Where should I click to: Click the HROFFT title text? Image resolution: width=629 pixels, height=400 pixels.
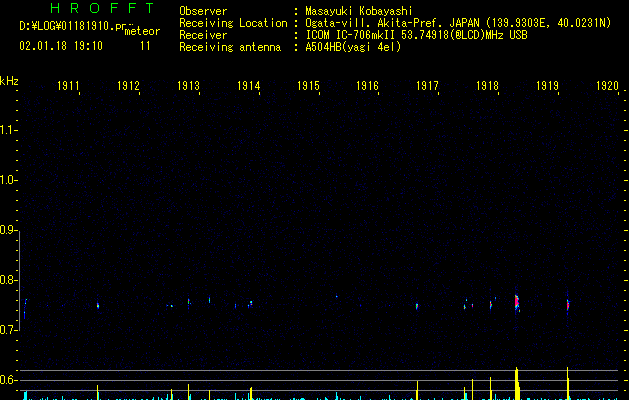pyautogui.click(x=102, y=8)
